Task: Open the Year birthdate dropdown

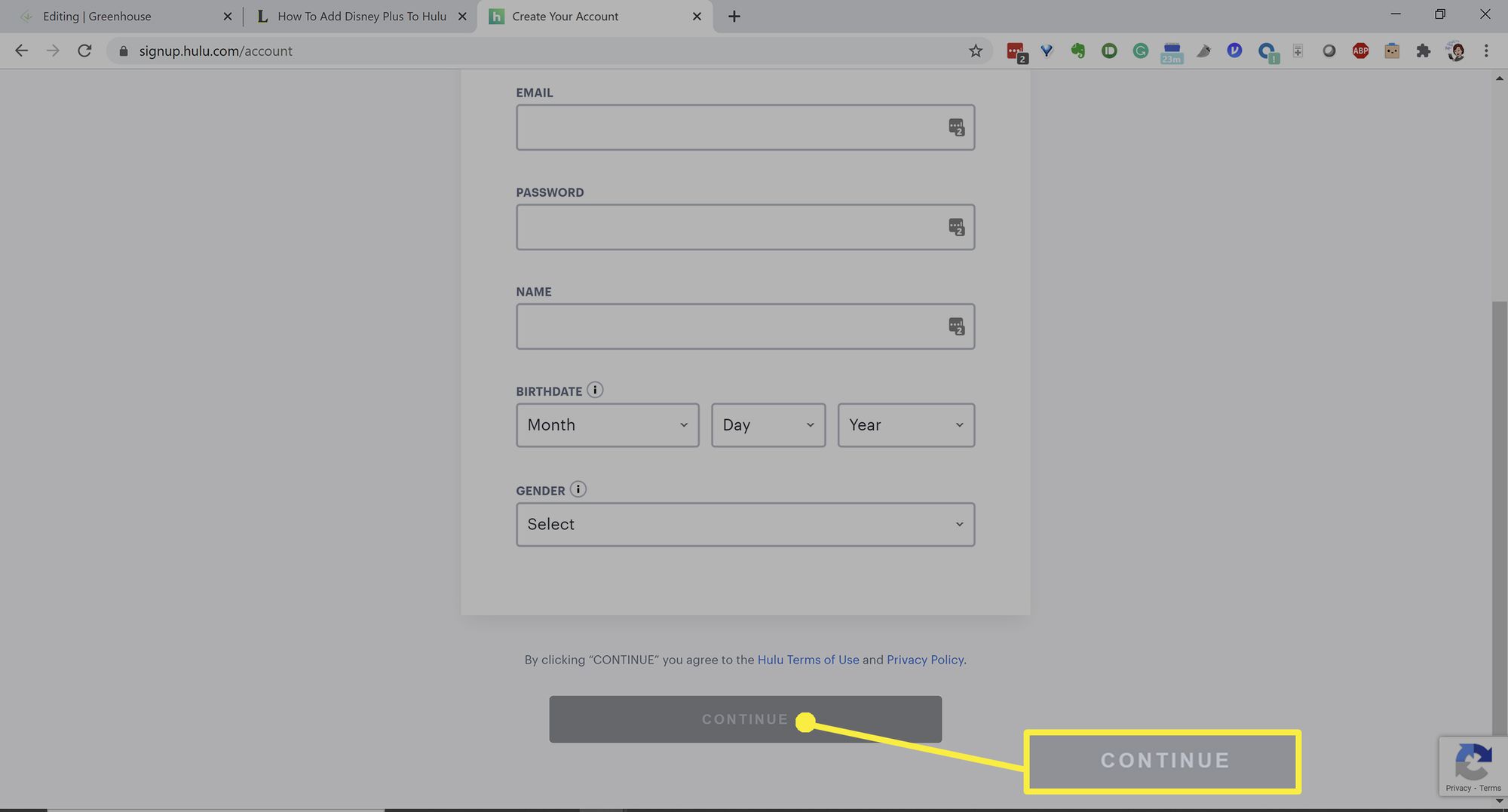Action: [906, 425]
